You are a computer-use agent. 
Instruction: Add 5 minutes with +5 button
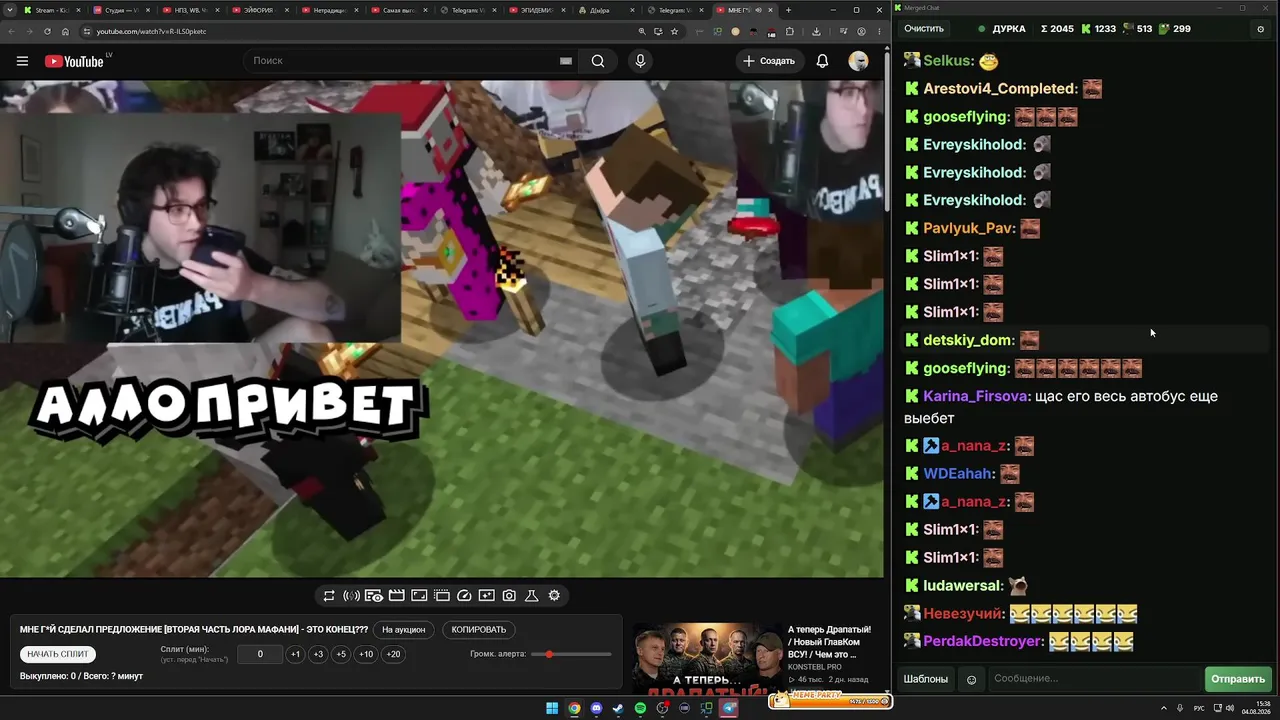click(341, 654)
